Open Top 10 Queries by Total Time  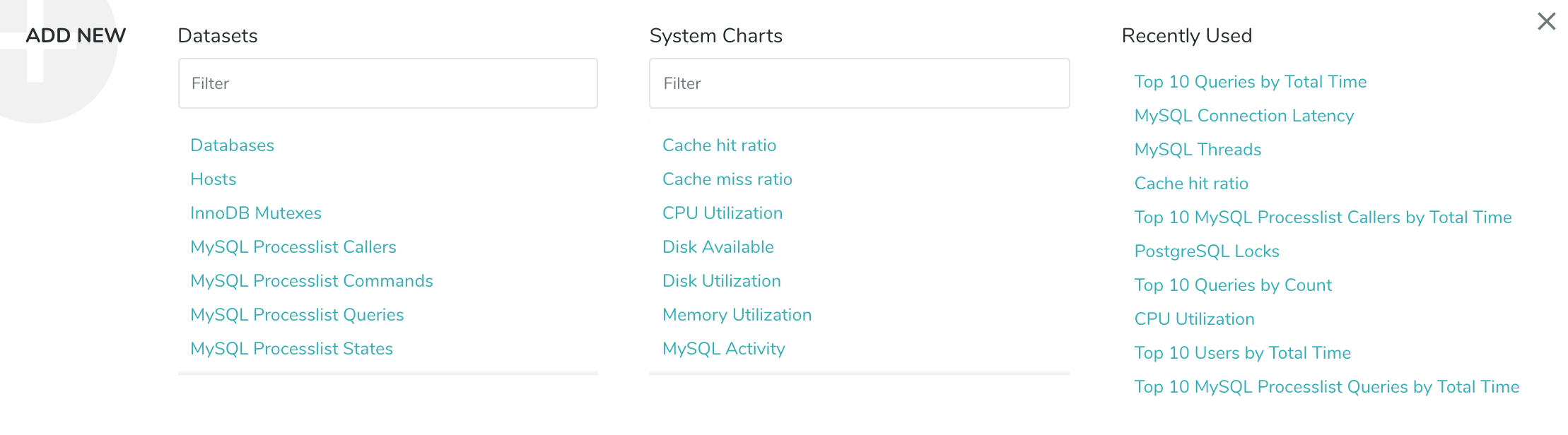tap(1250, 82)
